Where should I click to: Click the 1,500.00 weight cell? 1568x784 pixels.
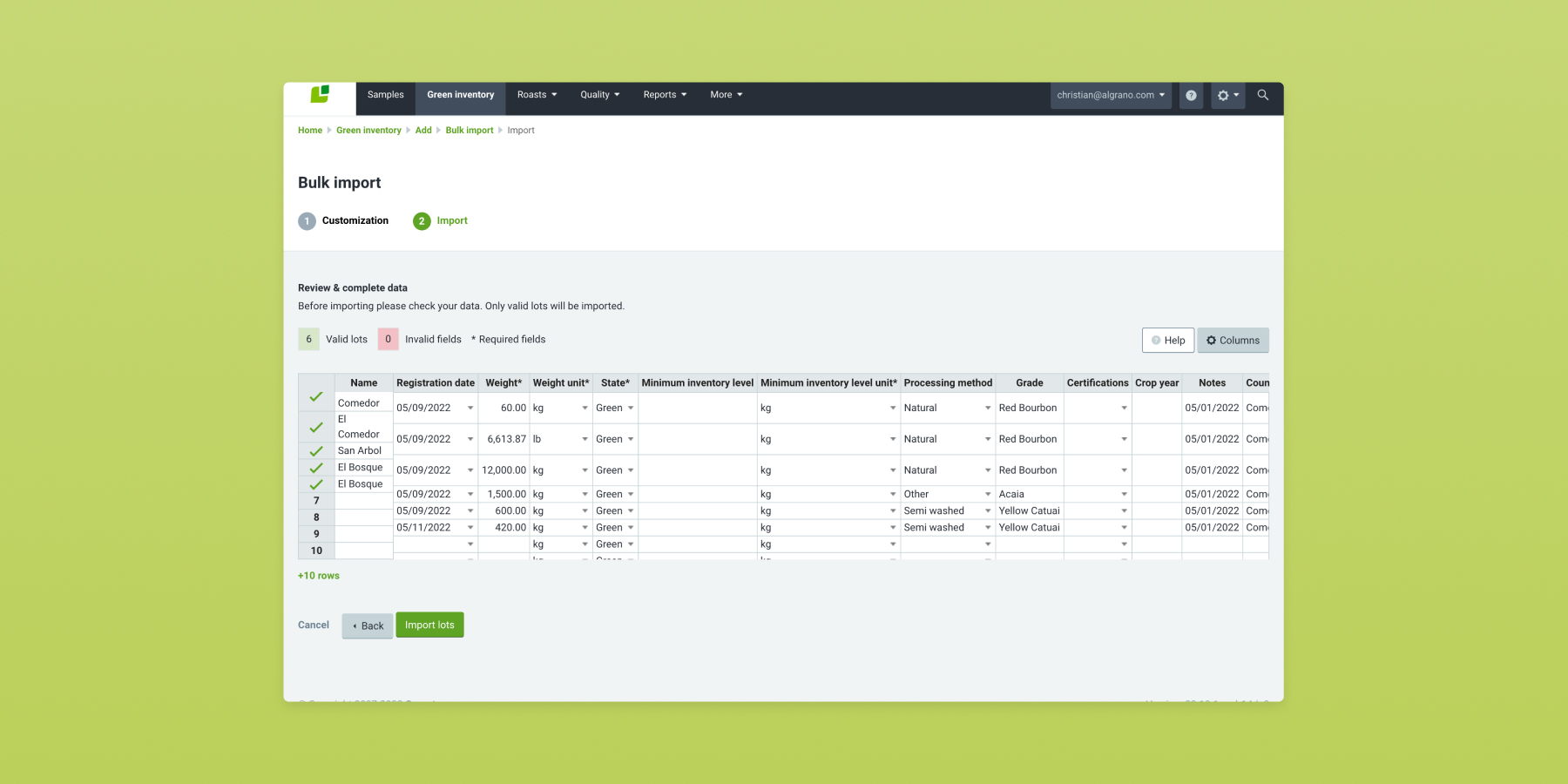[x=504, y=495]
